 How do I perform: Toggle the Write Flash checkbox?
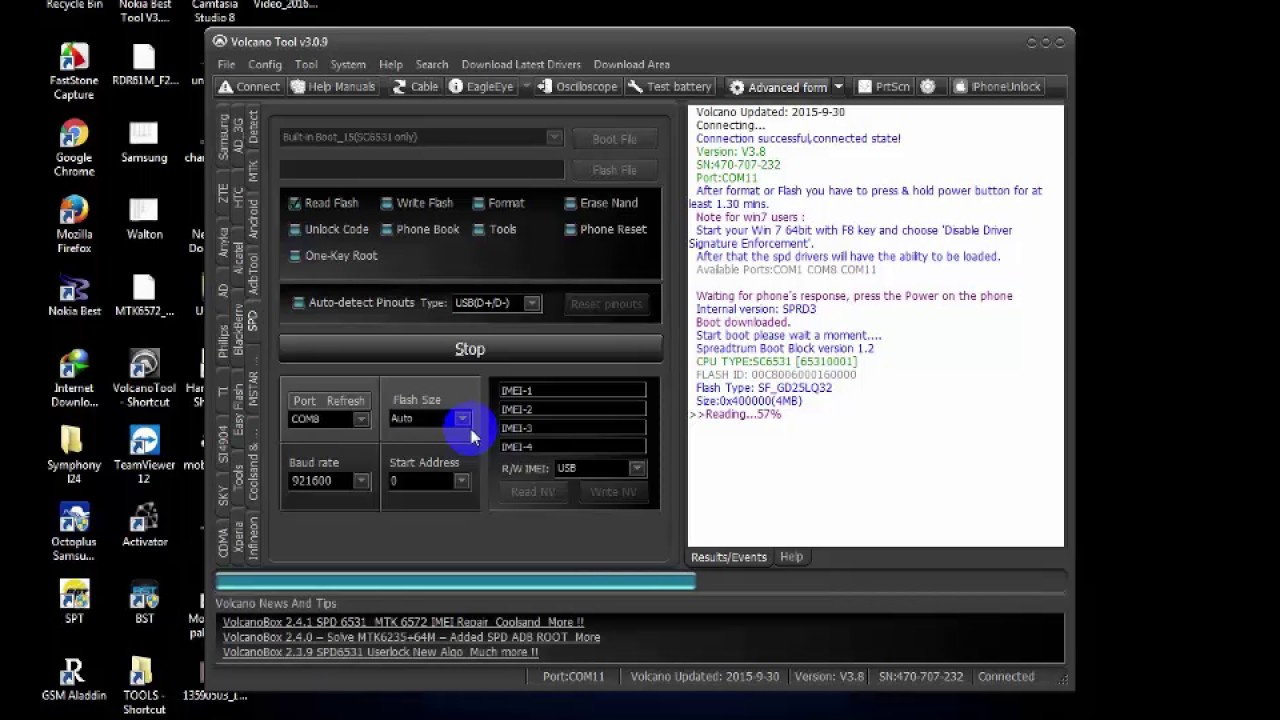[387, 203]
